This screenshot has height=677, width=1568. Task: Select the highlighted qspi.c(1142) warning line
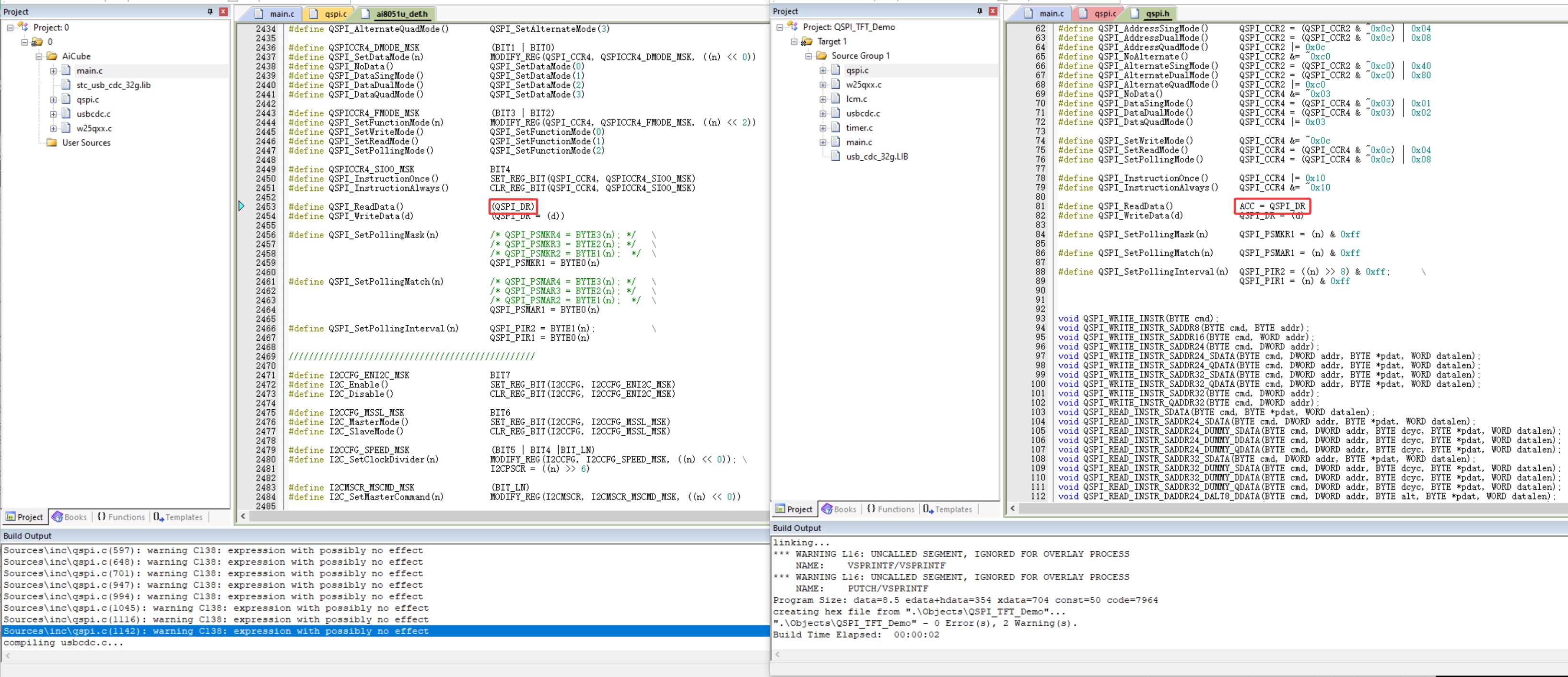[x=385, y=631]
